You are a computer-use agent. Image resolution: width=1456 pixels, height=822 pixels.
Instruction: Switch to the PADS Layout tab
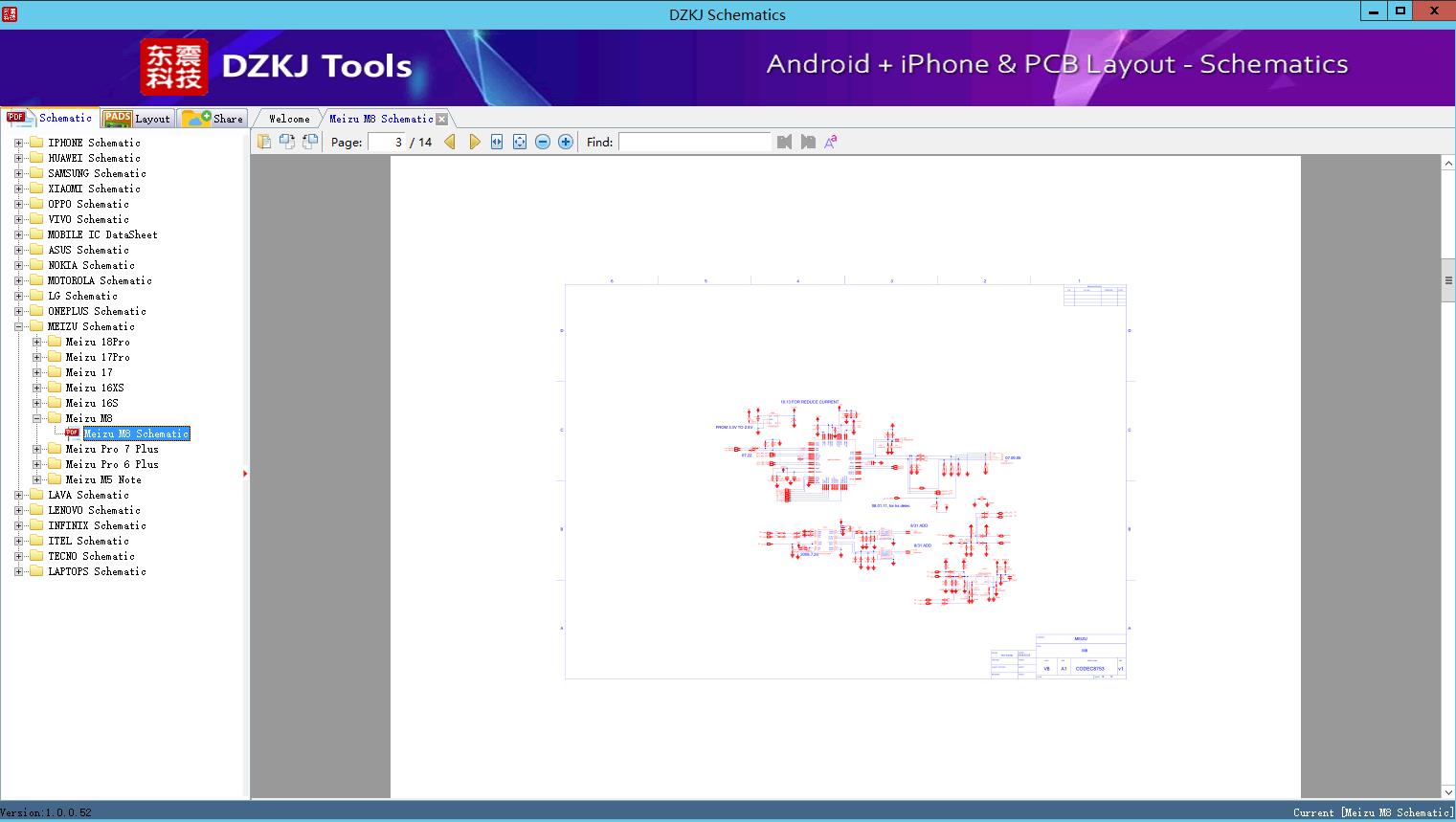(138, 119)
